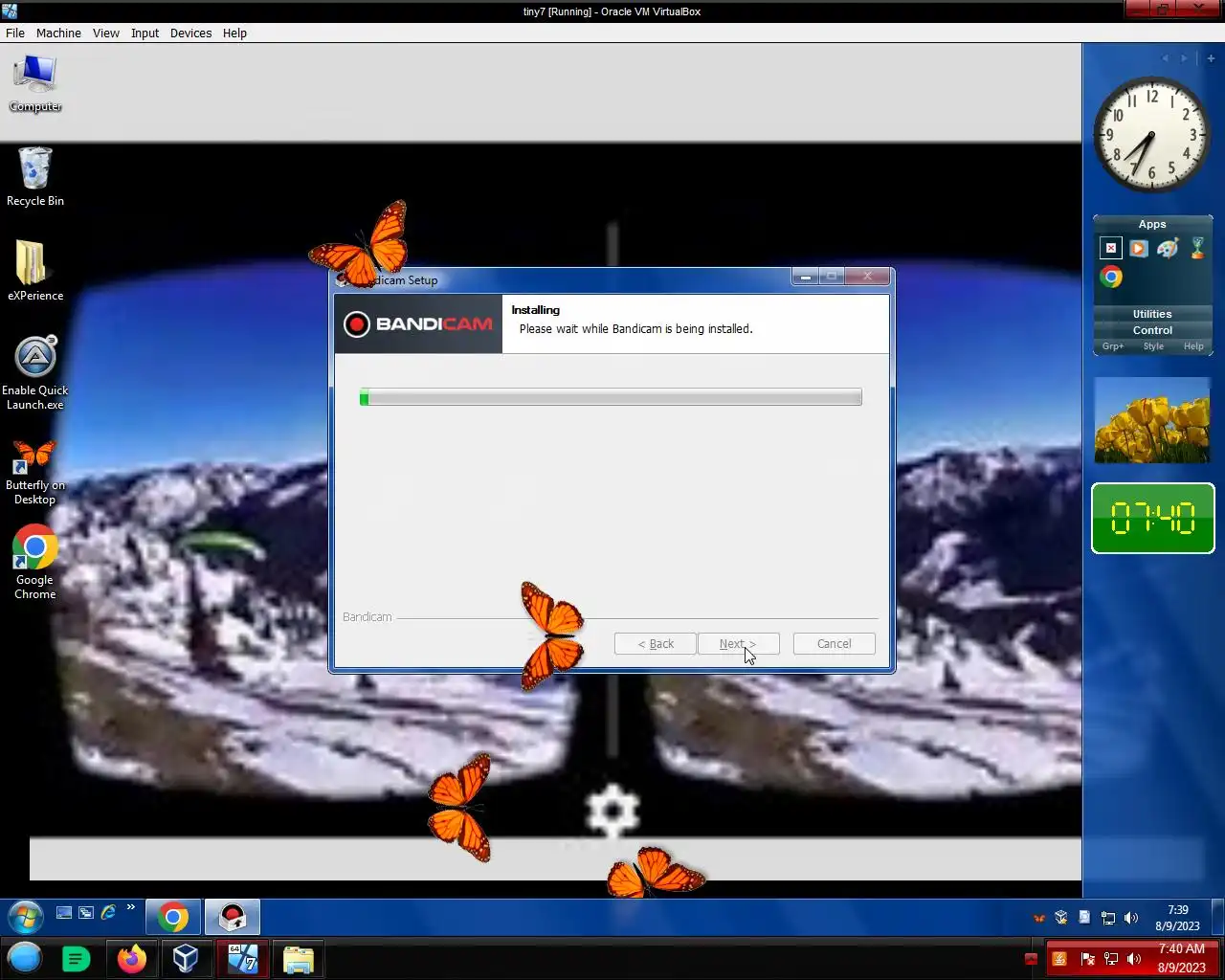Click the Bandicam logo banner
1225x980 pixels.
click(x=418, y=323)
